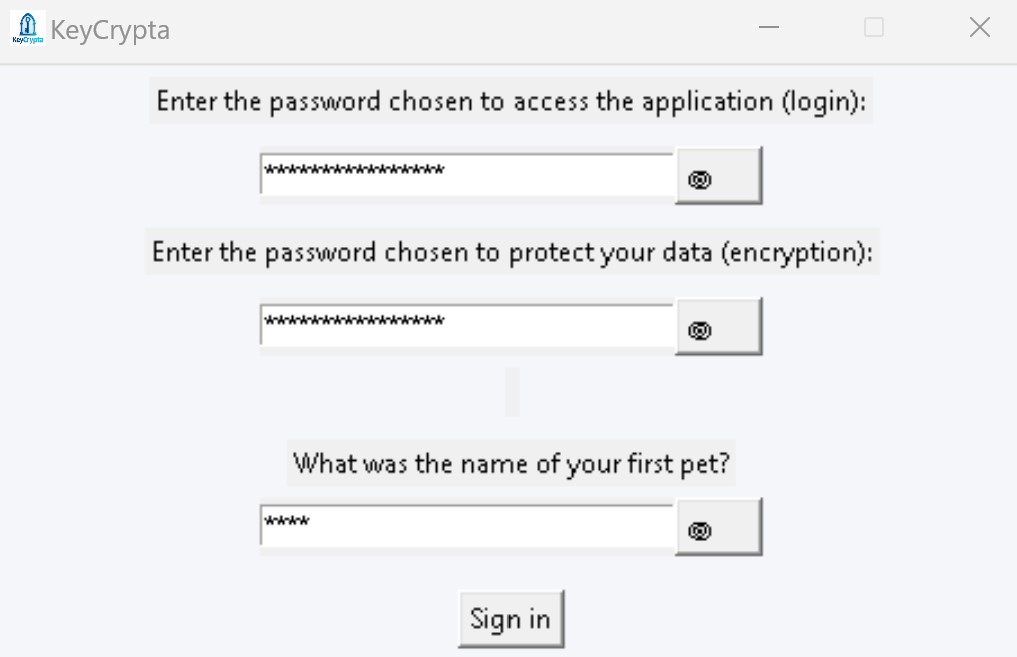Click the masked asterisks in the encryption password

click(354, 321)
